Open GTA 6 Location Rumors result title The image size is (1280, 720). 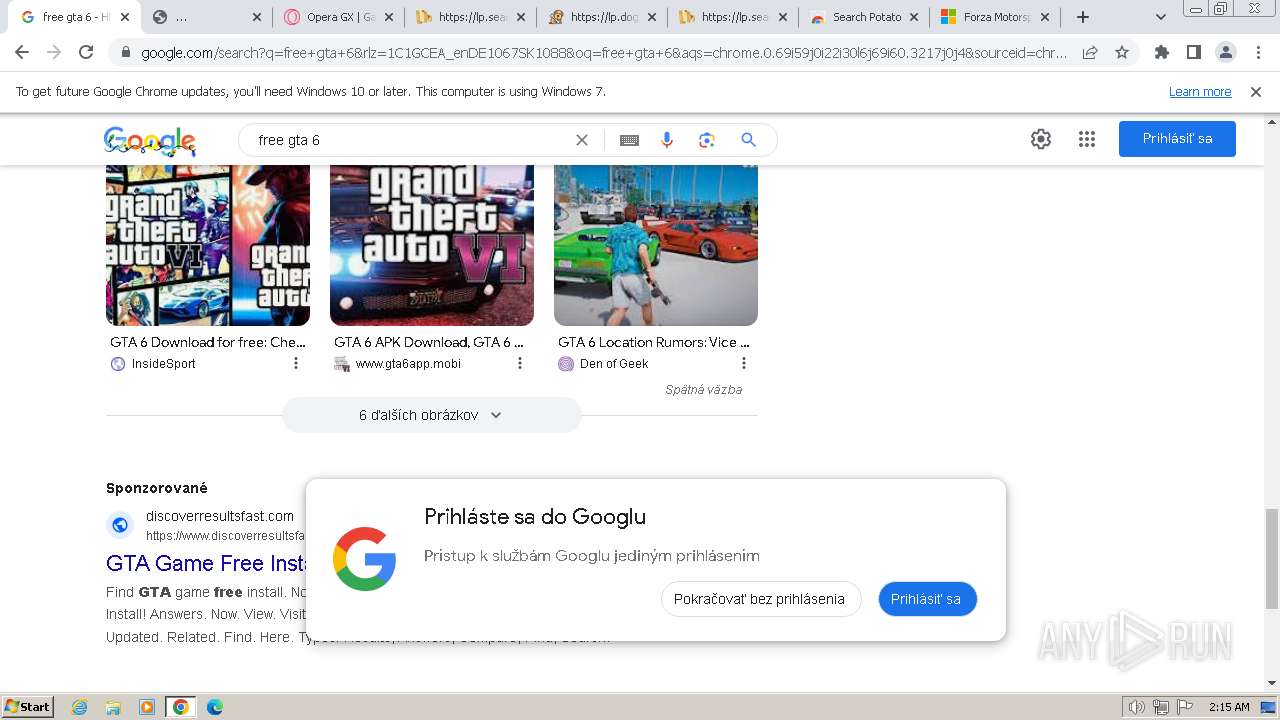(x=654, y=342)
